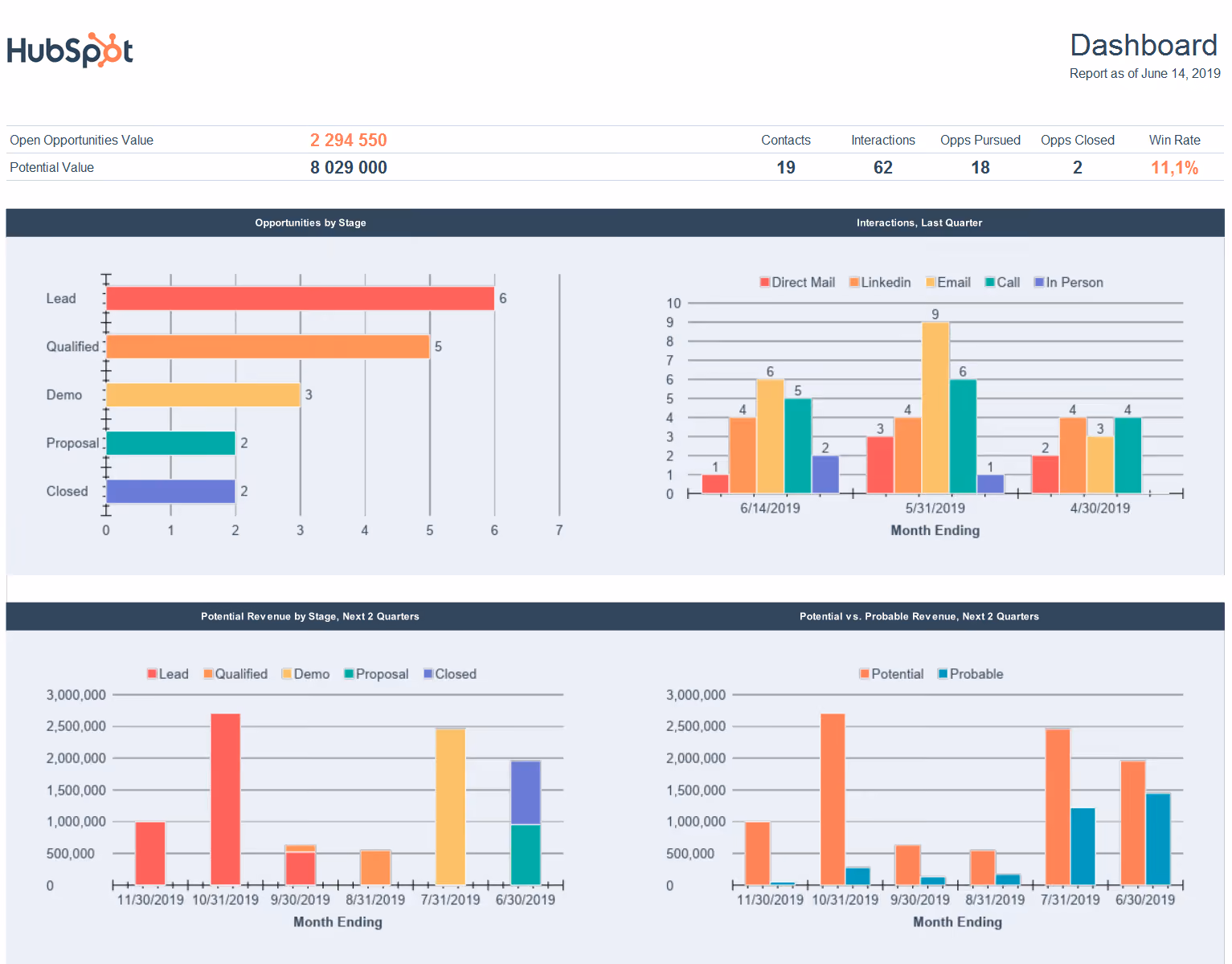Screen dimensions: 1232x964
Task: Click the Opps Closed value 2
Action: pos(1078,167)
